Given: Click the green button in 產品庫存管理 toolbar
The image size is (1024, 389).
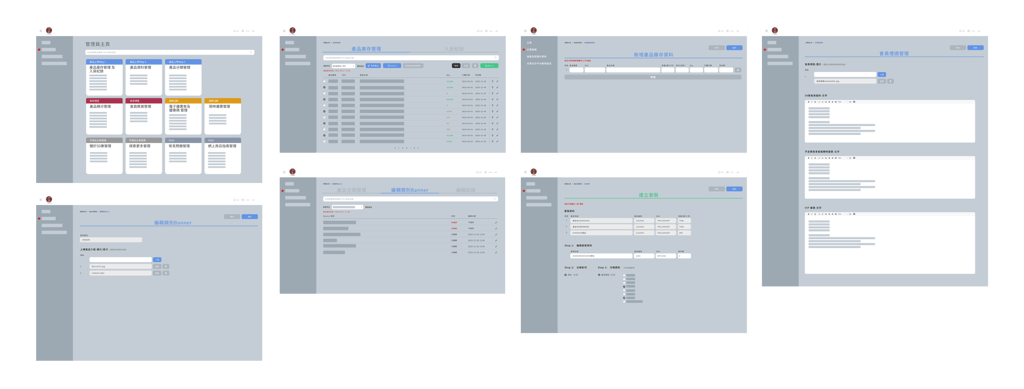Looking at the screenshot, I should [x=489, y=66].
